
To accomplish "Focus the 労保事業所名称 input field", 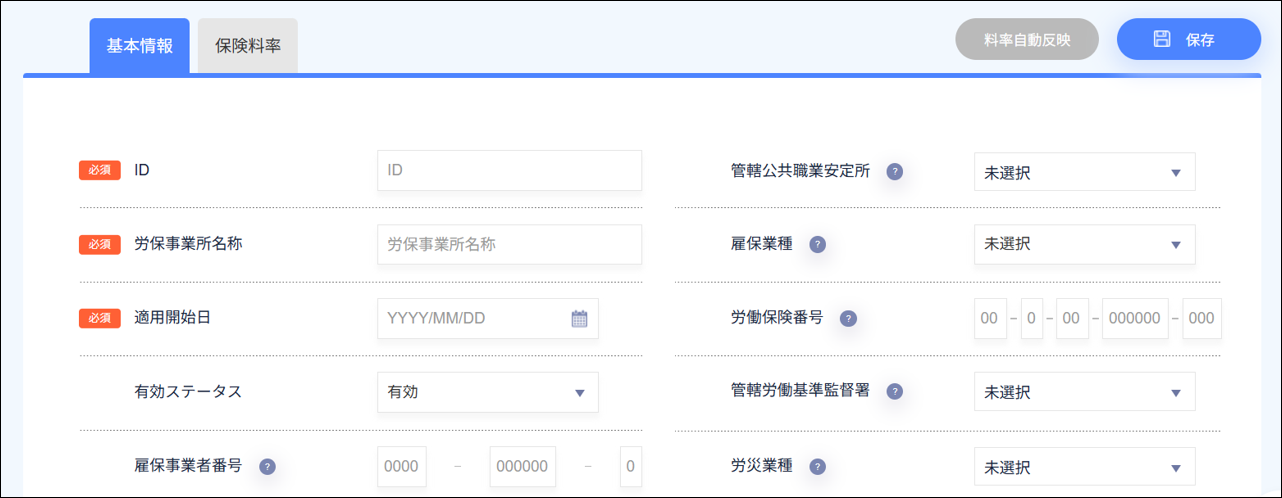I will (x=510, y=244).
